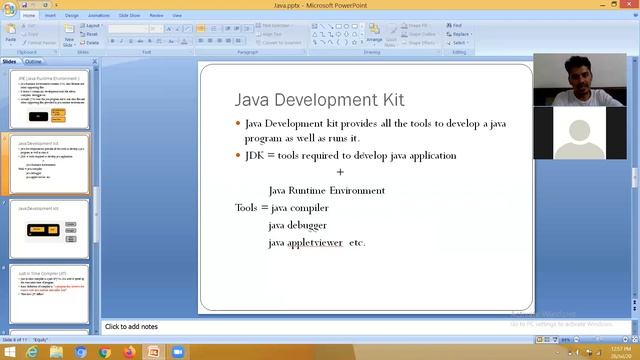
Task: Toggle Italic formatting
Action: pyautogui.click(x=121, y=41)
